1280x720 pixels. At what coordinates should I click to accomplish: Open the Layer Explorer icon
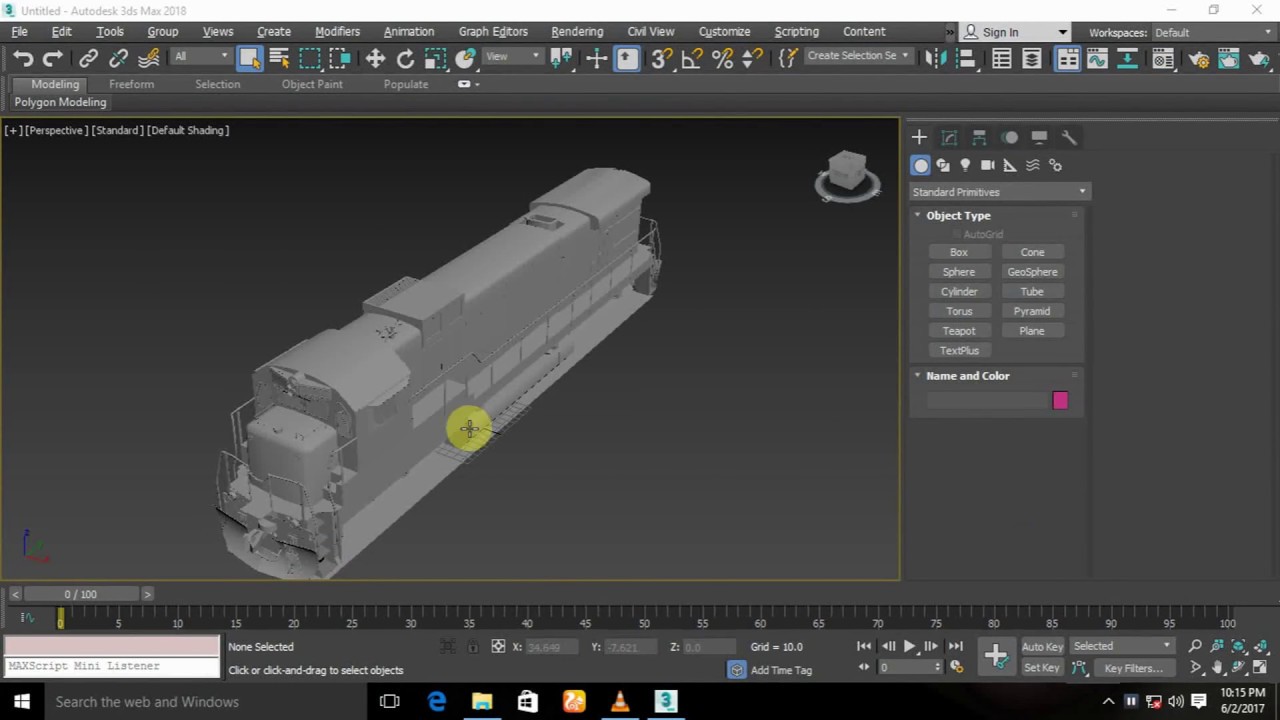[1032, 59]
